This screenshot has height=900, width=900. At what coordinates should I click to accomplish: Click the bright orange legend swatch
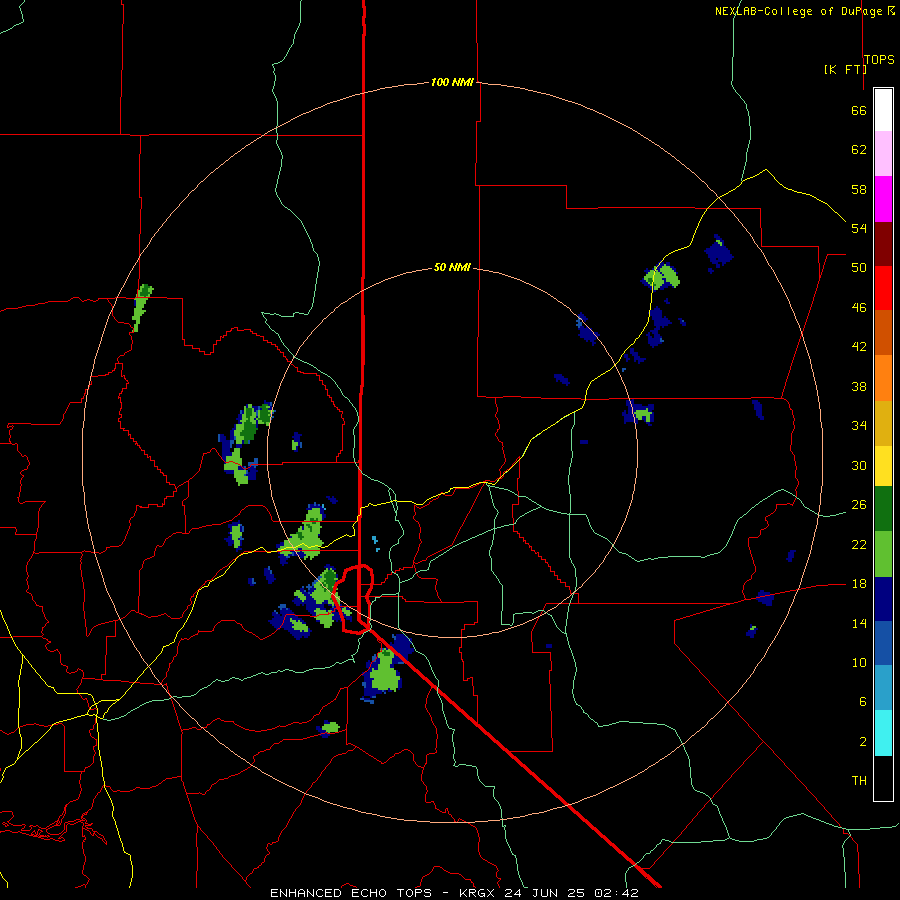pyautogui.click(x=883, y=378)
